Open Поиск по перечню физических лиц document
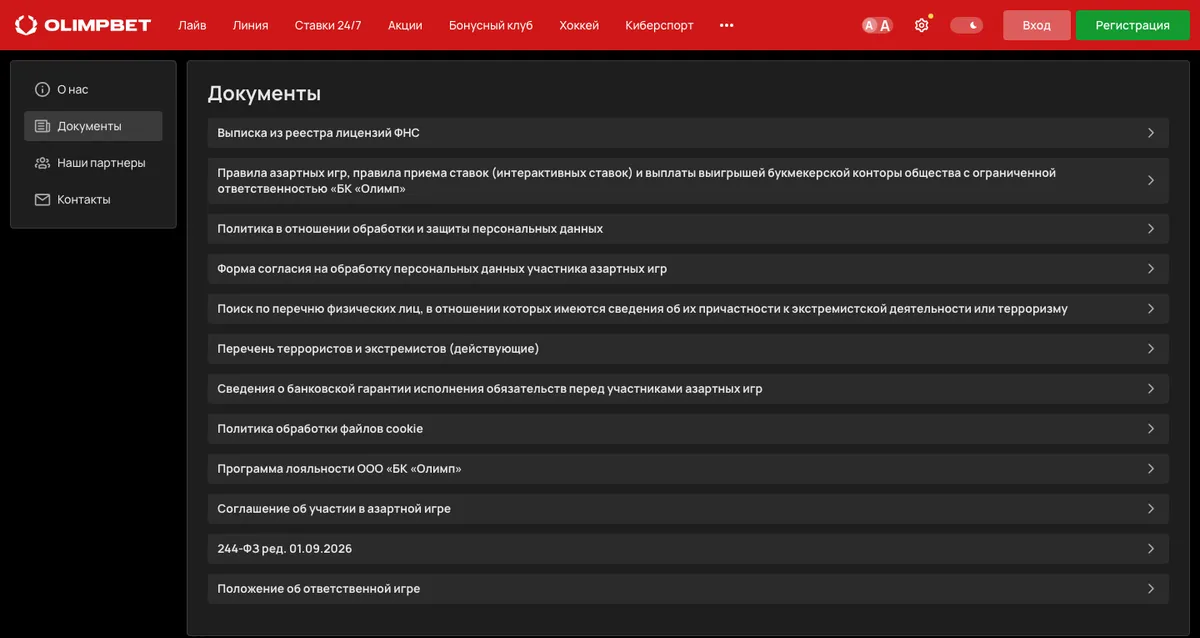1200x638 pixels. click(x=688, y=309)
